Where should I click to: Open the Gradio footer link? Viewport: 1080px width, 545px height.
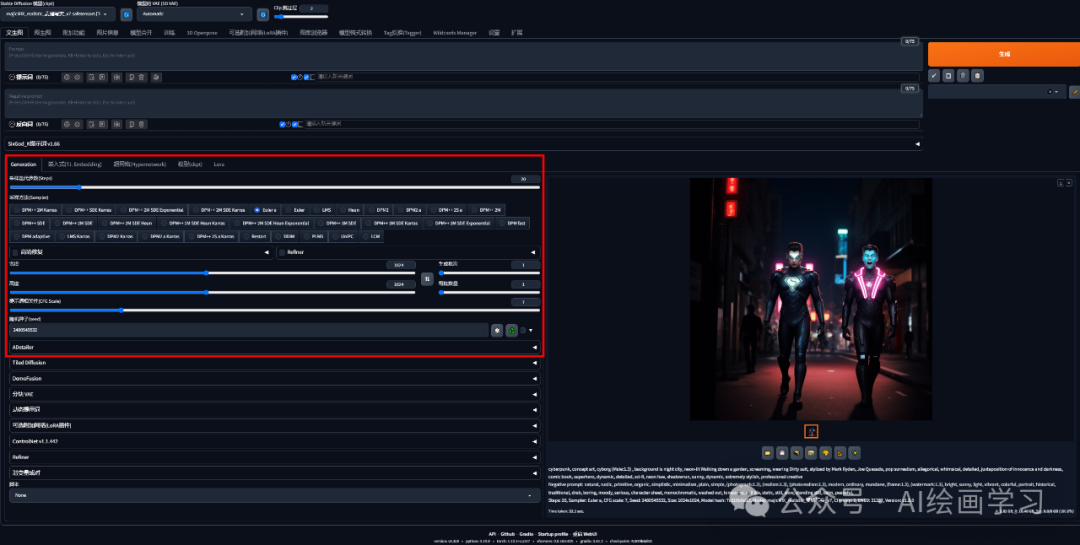tap(526, 534)
